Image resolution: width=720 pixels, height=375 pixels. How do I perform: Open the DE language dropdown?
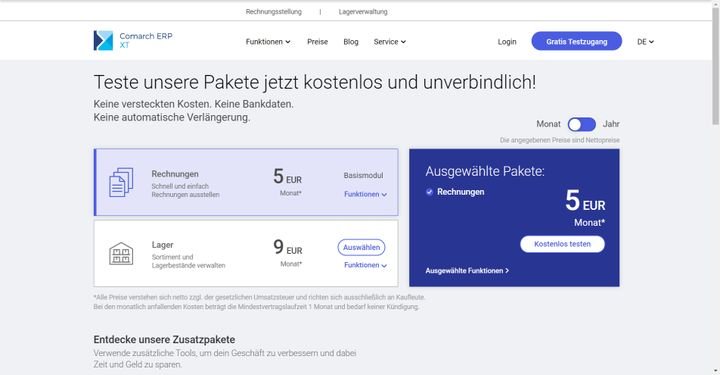tap(645, 42)
